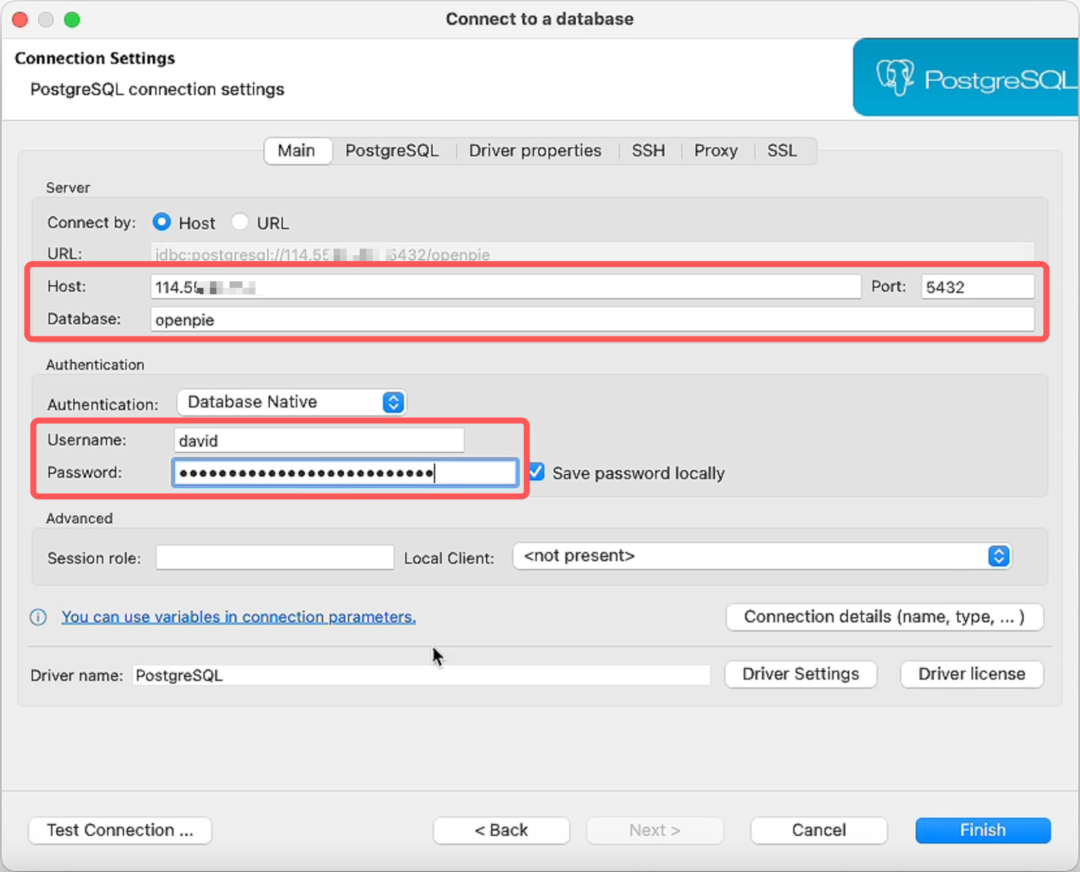Open the SSL tab

pyautogui.click(x=782, y=151)
